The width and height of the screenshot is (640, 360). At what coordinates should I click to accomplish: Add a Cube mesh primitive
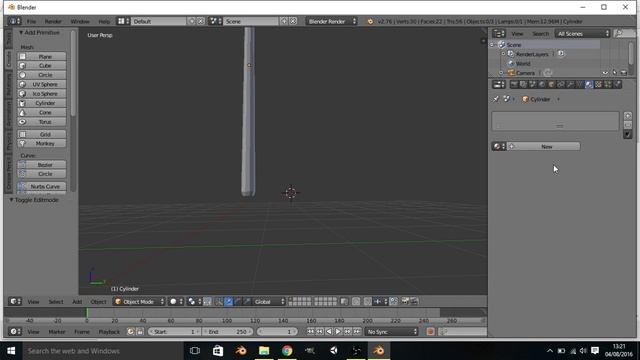point(42,66)
